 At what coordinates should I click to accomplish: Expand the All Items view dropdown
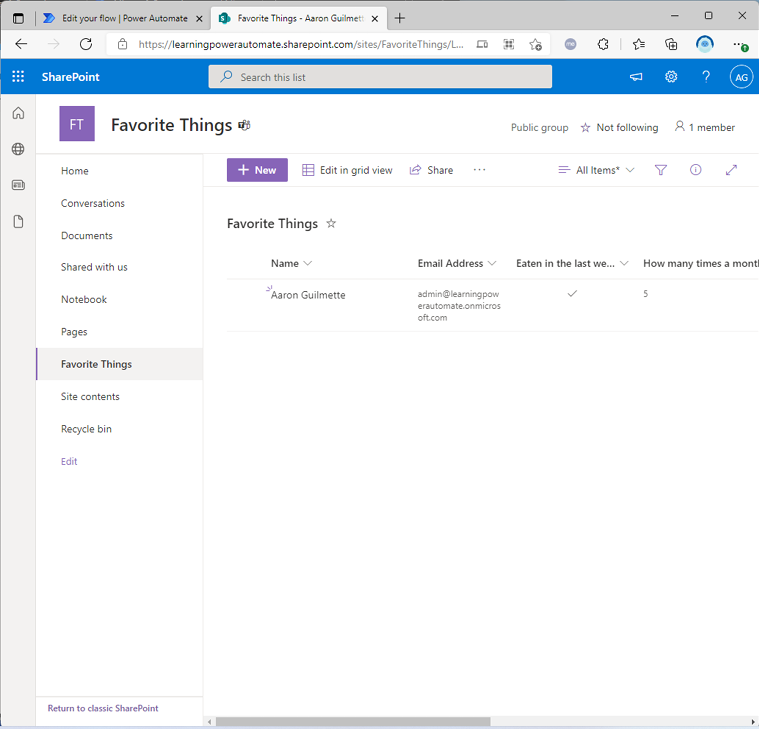point(597,170)
